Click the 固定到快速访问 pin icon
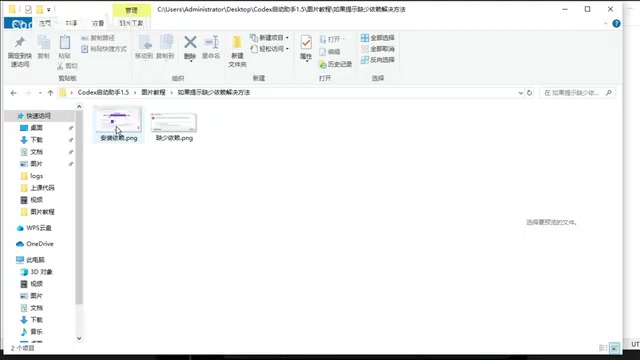 [20, 42]
